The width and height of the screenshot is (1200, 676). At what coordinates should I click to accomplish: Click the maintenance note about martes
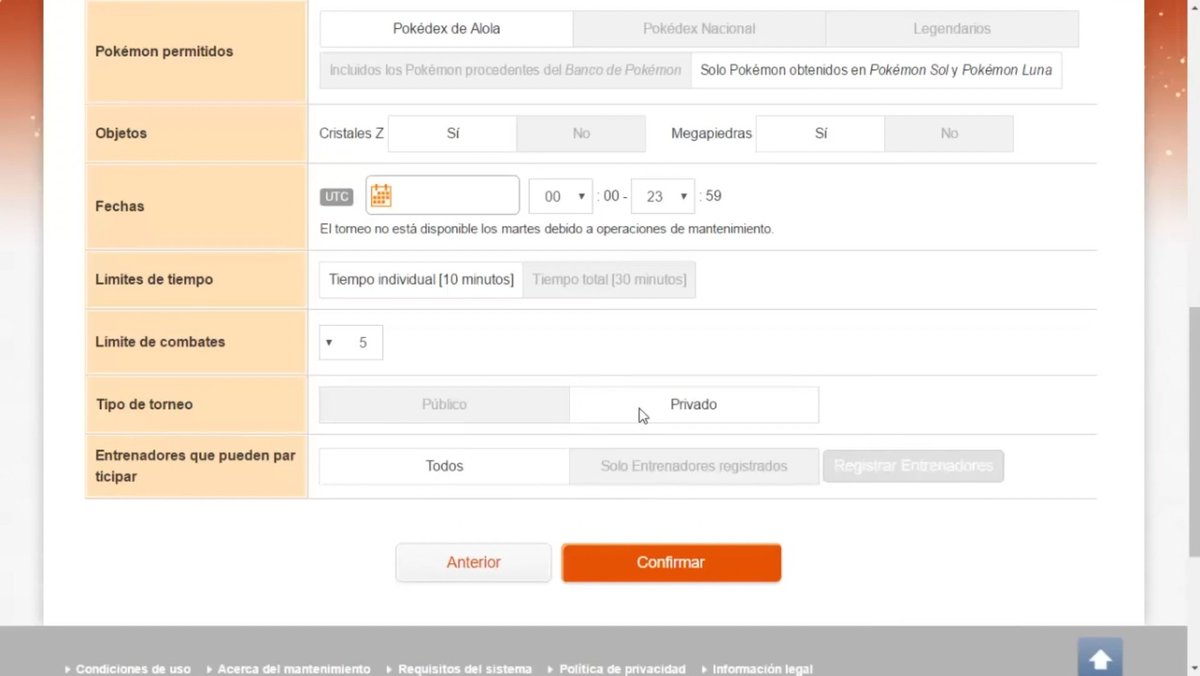point(547,229)
